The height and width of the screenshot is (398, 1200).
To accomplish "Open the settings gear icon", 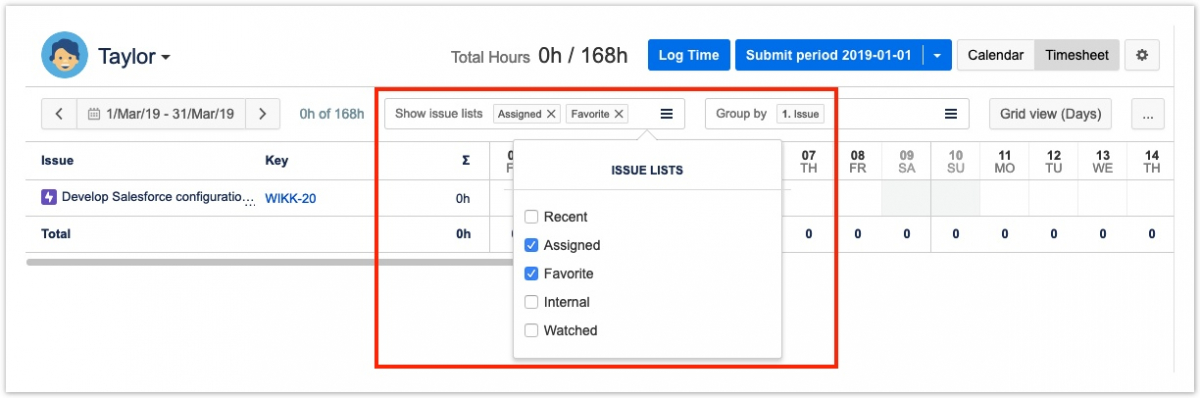I will click(1142, 55).
